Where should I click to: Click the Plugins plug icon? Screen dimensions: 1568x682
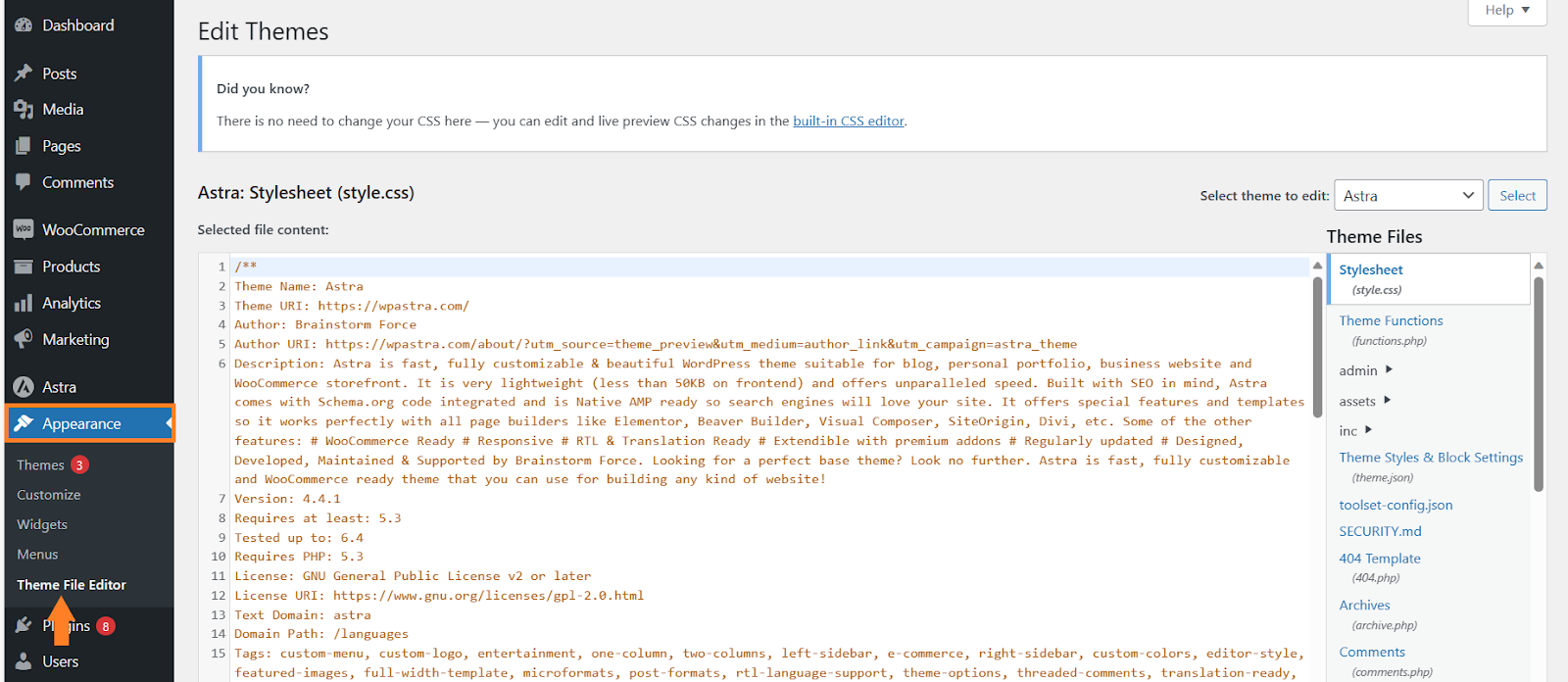coord(24,625)
